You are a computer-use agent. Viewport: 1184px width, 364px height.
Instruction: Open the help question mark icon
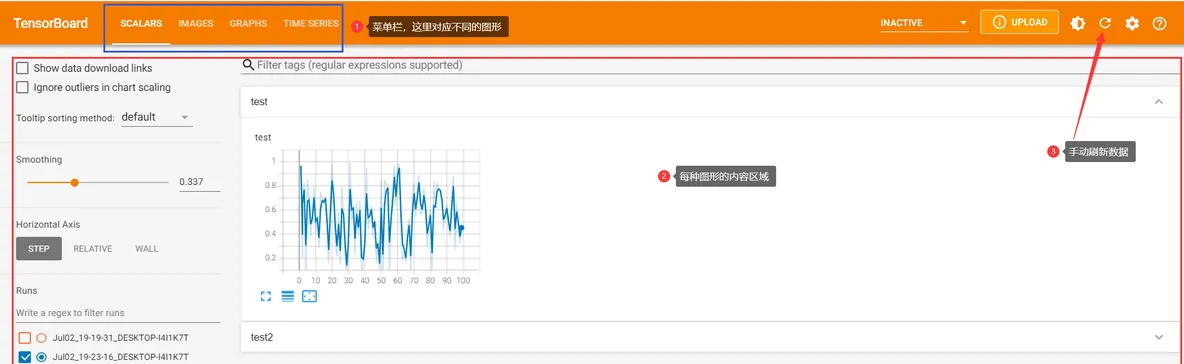coord(1160,23)
